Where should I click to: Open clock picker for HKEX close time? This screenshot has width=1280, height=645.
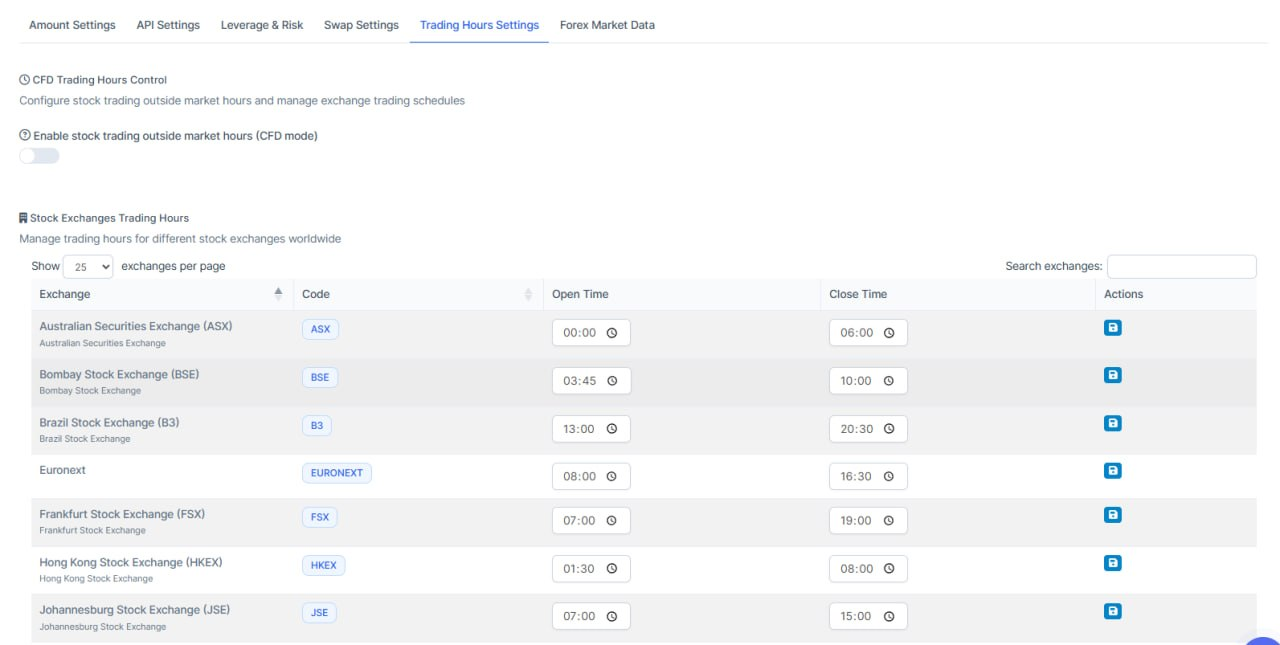click(x=888, y=569)
